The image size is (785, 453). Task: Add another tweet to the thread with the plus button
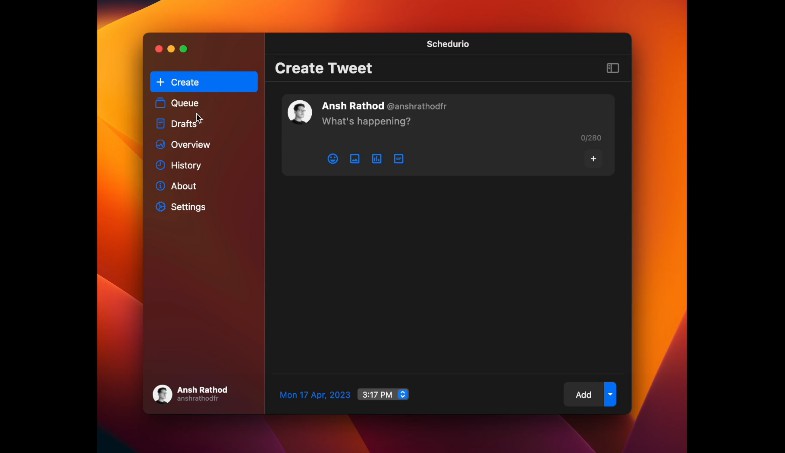[x=593, y=159]
